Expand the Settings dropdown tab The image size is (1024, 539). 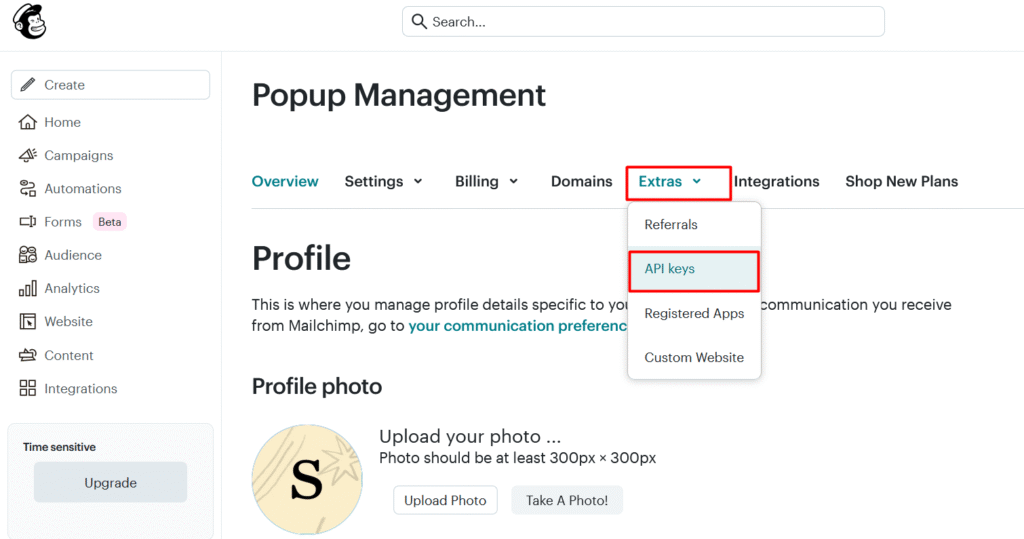click(x=384, y=181)
